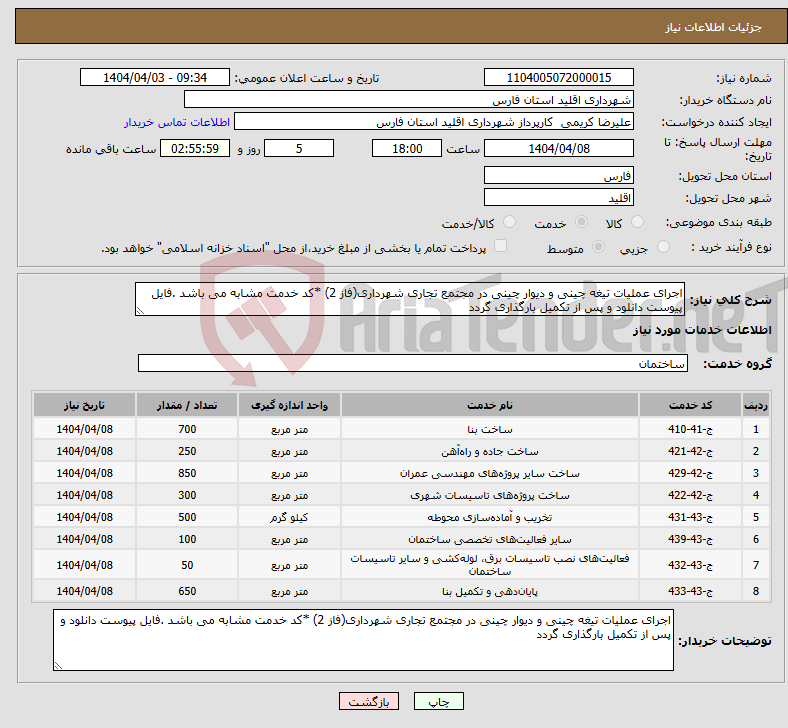Viewport: 788px width, 728px height.
Task: Click service name تخریب و آماده‌سازی محوطه
Action: tap(489, 517)
